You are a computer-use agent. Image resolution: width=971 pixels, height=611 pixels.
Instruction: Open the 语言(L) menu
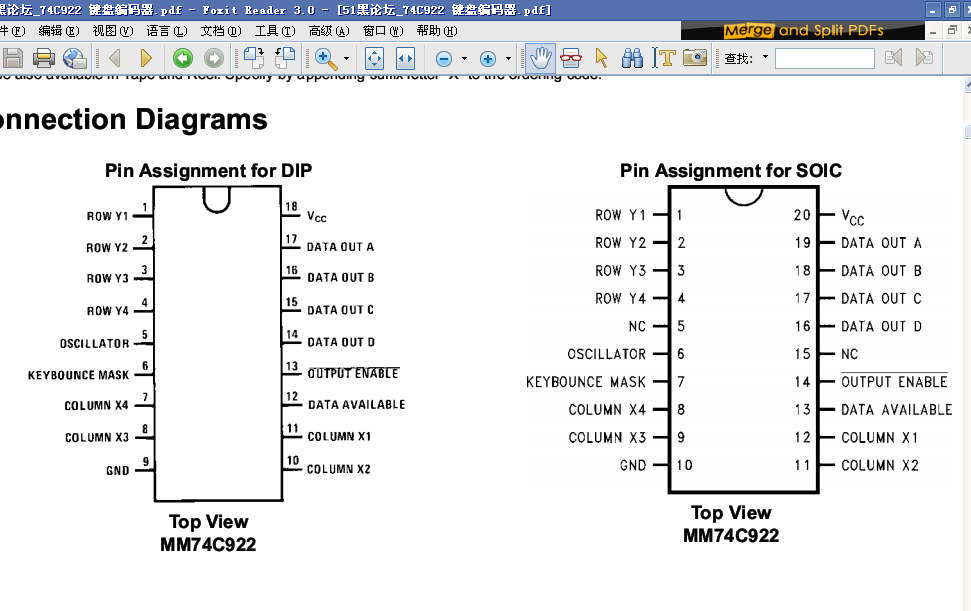tap(167, 31)
